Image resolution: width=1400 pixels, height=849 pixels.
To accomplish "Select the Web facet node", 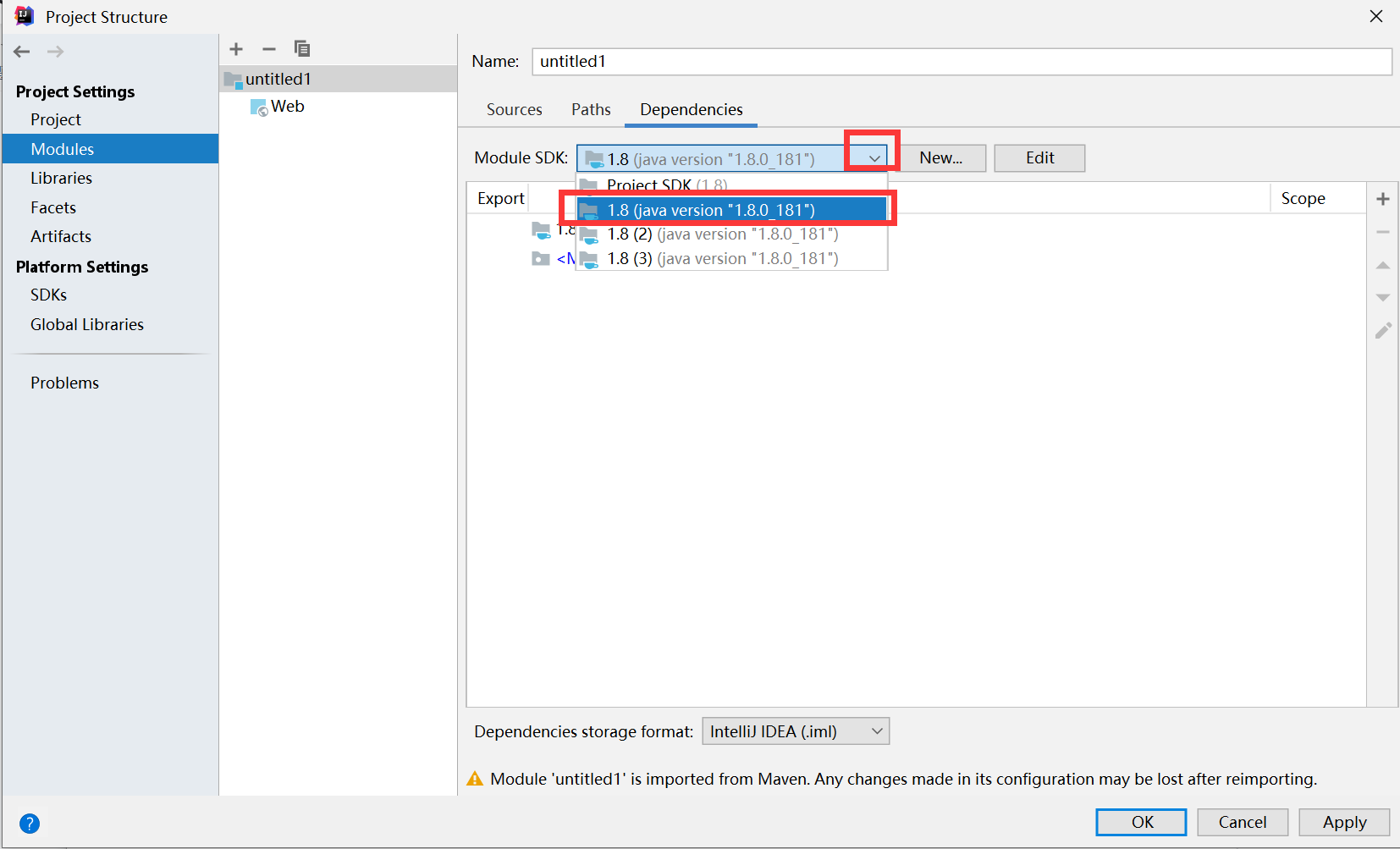I will tap(277, 107).
